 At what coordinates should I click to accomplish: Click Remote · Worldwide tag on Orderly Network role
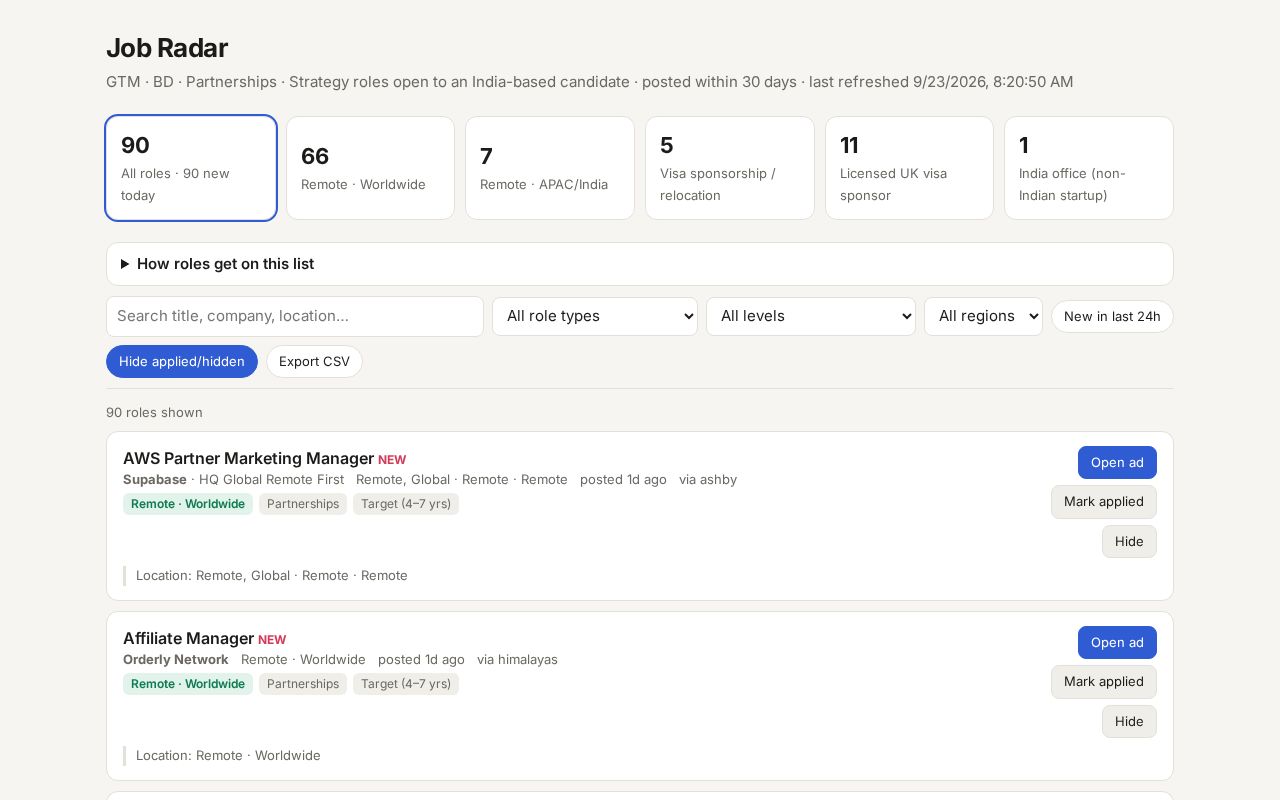(x=188, y=684)
